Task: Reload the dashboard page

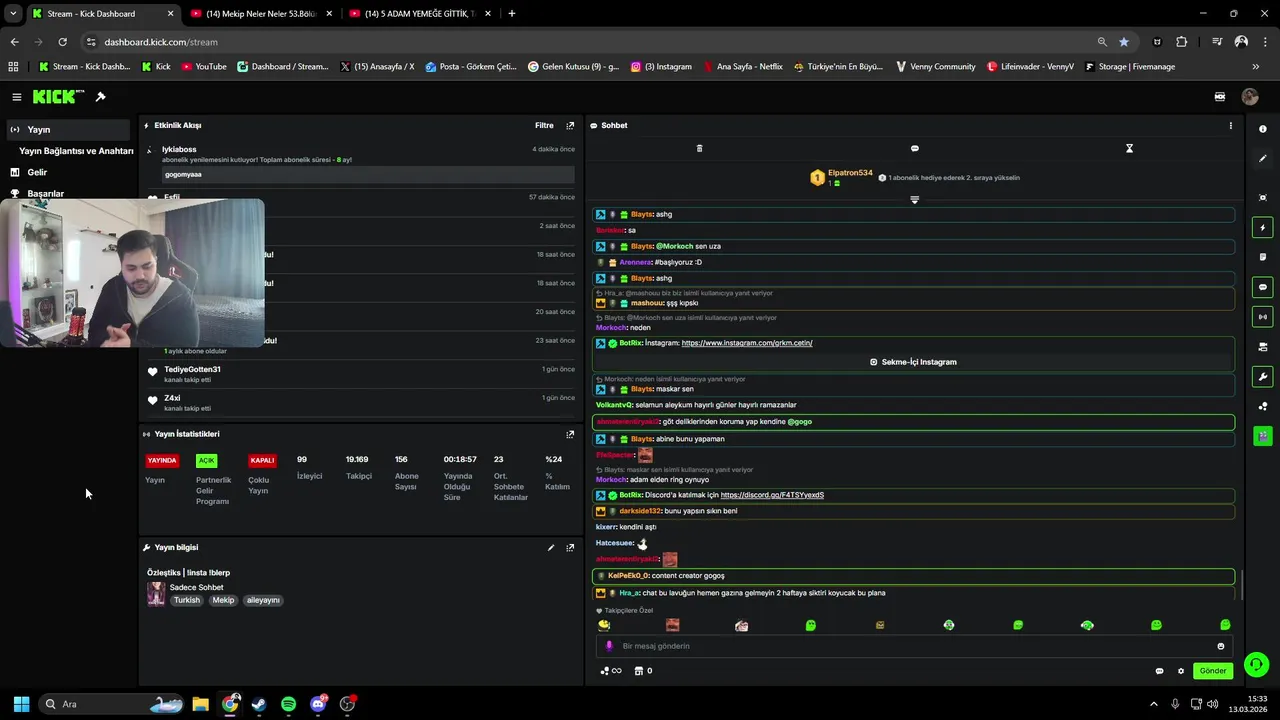Action: (x=62, y=42)
